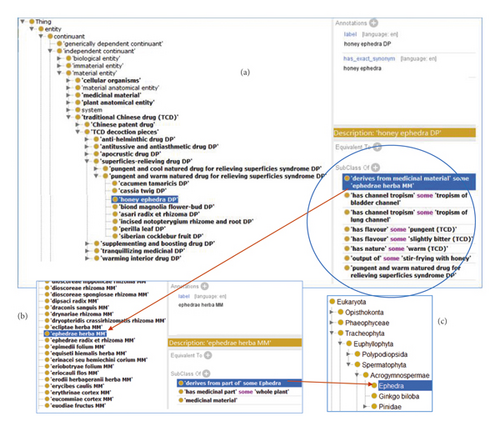Expand the Opisthokonta node
500x431 pixels.
(x=332, y=312)
